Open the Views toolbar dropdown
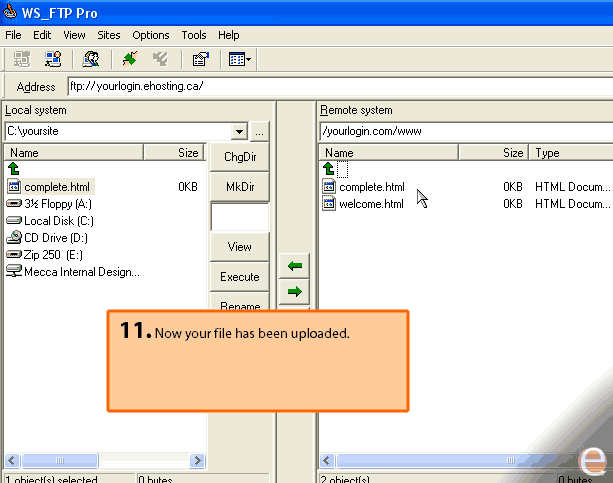This screenshot has width=613, height=483. [240, 59]
